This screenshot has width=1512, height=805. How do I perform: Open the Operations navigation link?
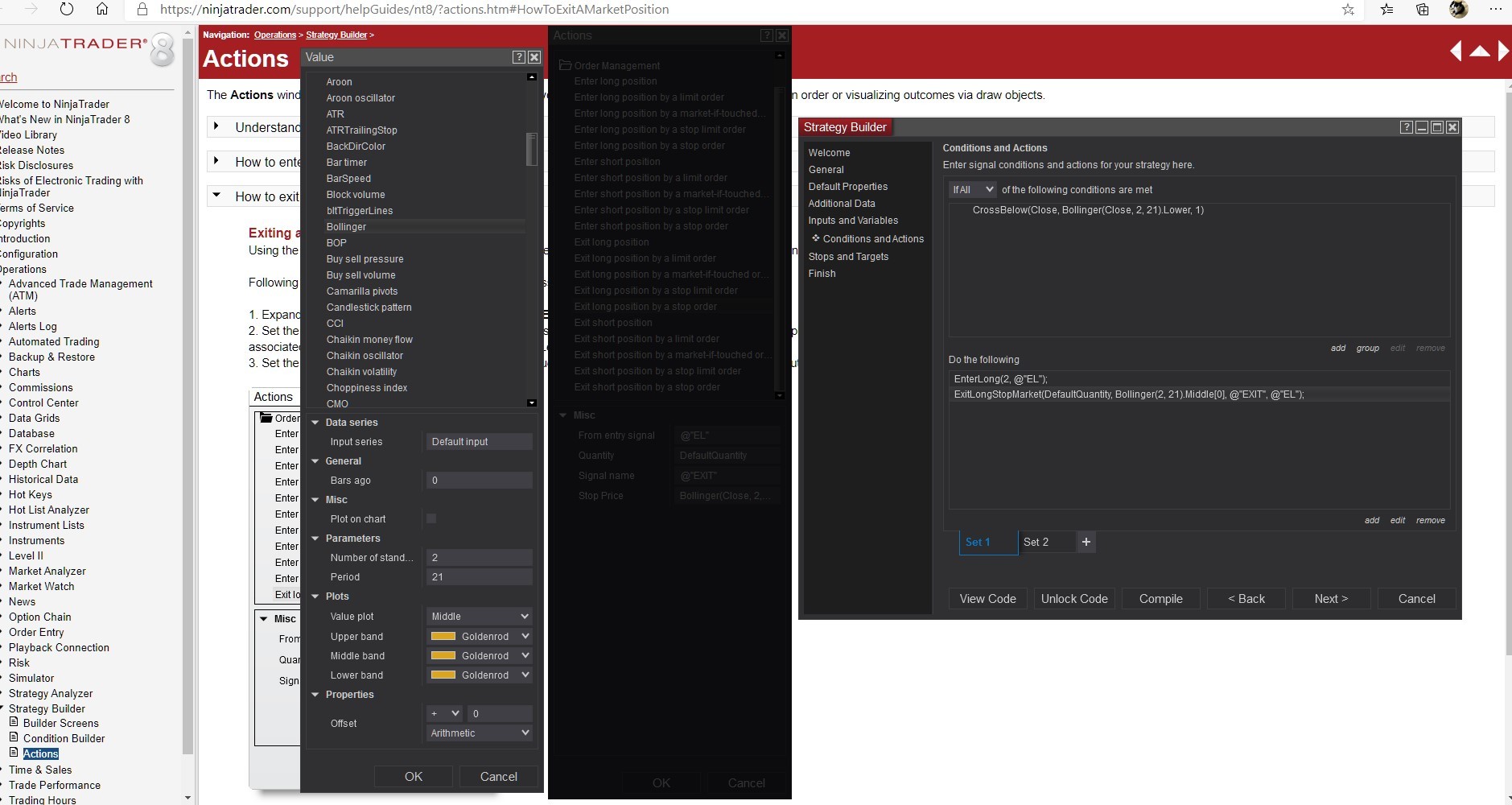click(x=275, y=35)
